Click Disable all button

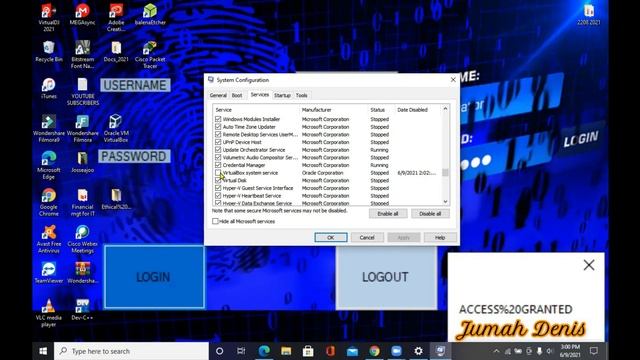[430, 213]
